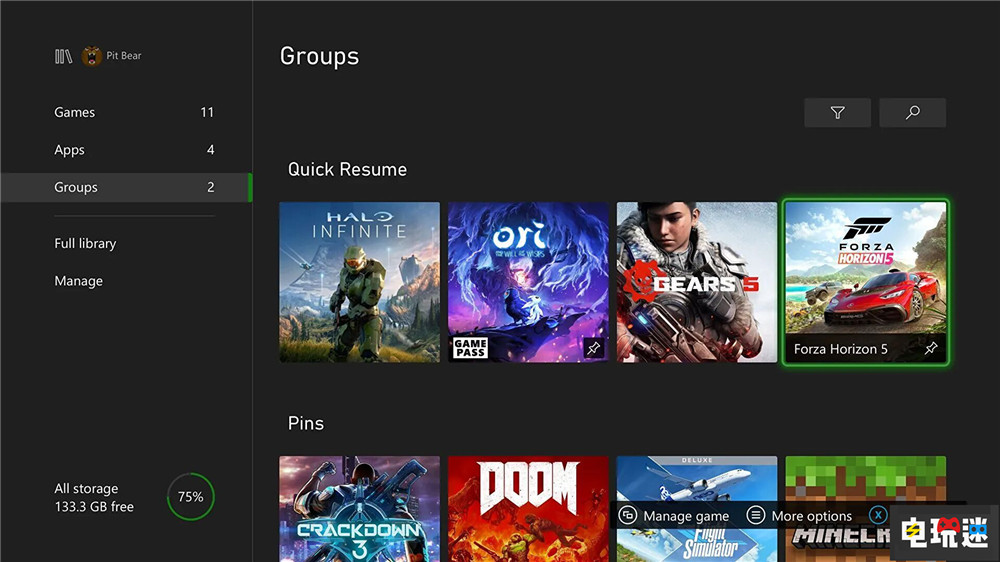Select the Groups menu item

126,188
